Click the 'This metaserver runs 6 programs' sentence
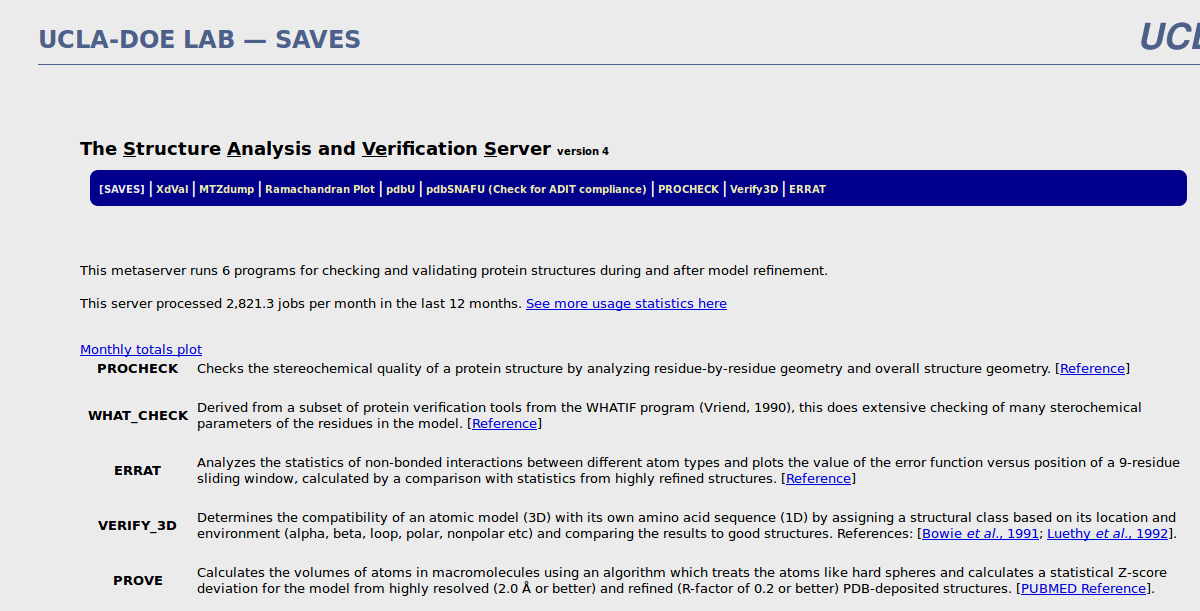1200x611 pixels. (x=454, y=270)
